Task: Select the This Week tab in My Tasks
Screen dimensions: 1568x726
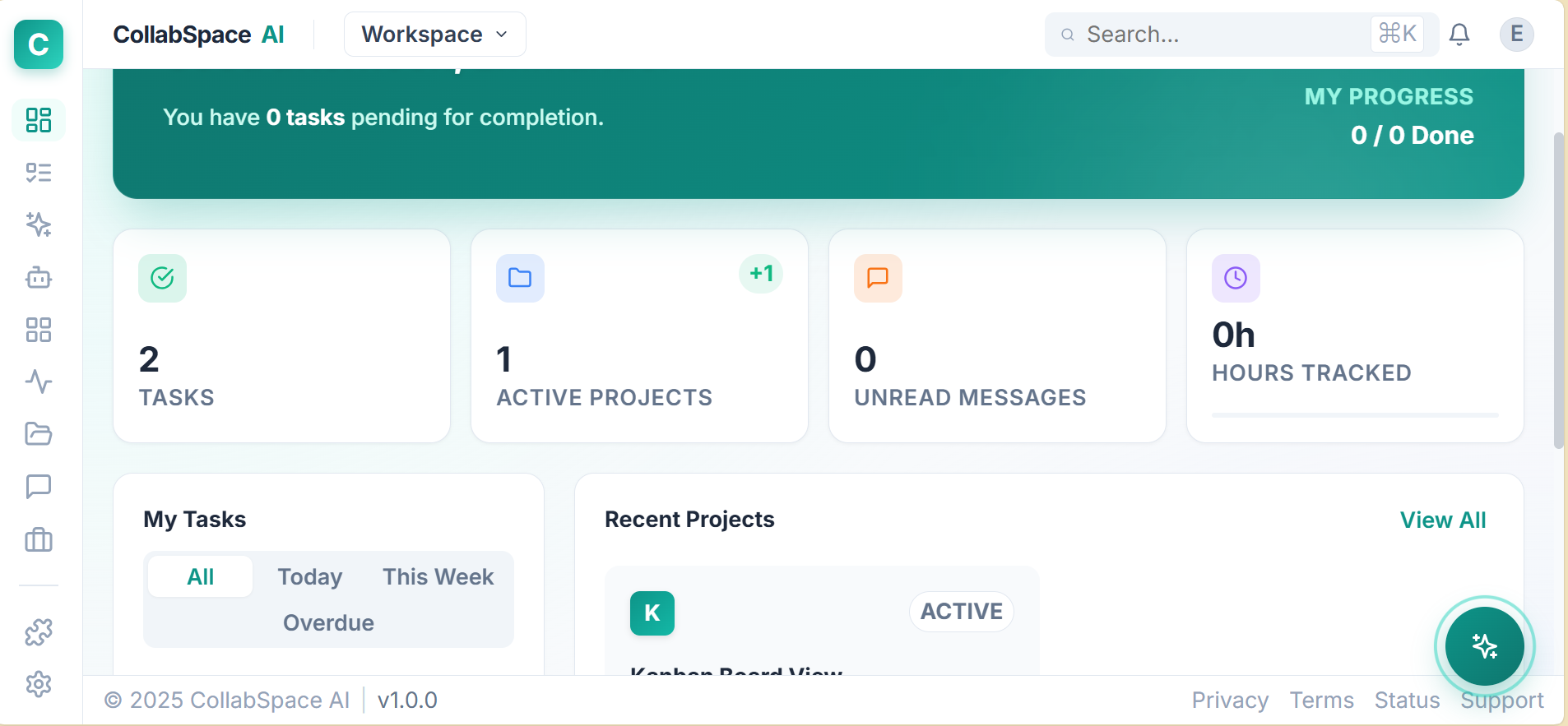Action: point(438,576)
